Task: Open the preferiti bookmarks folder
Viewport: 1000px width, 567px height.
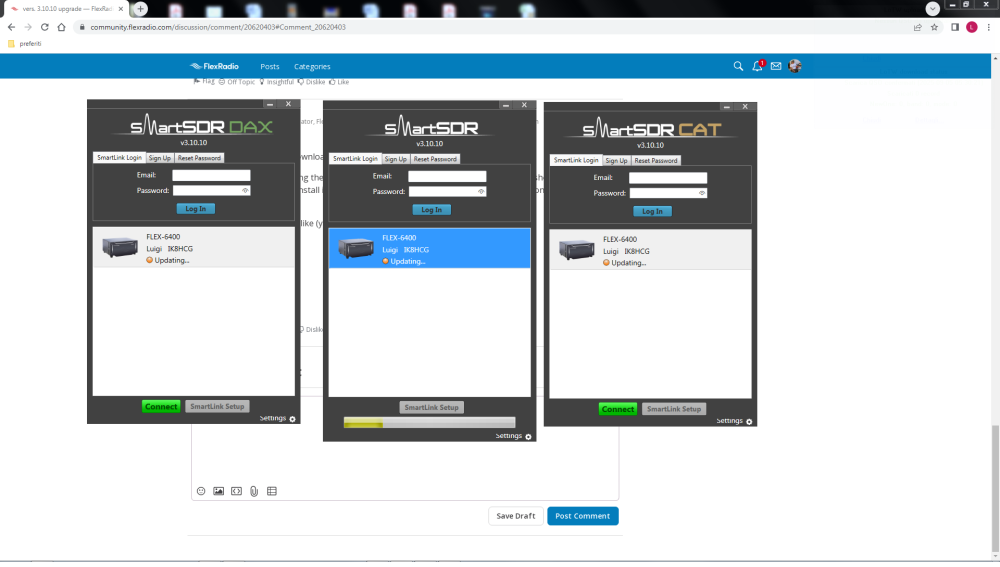Action: click(25, 43)
